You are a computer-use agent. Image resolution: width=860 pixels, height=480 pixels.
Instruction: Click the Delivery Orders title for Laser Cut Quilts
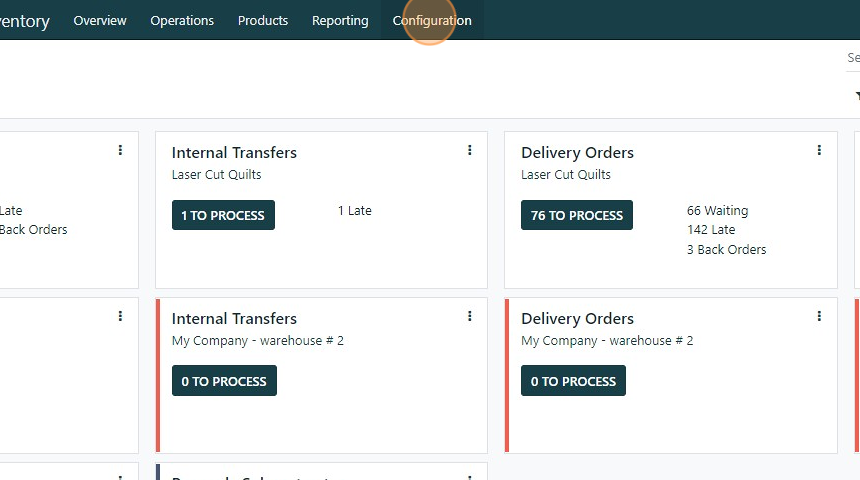point(577,153)
